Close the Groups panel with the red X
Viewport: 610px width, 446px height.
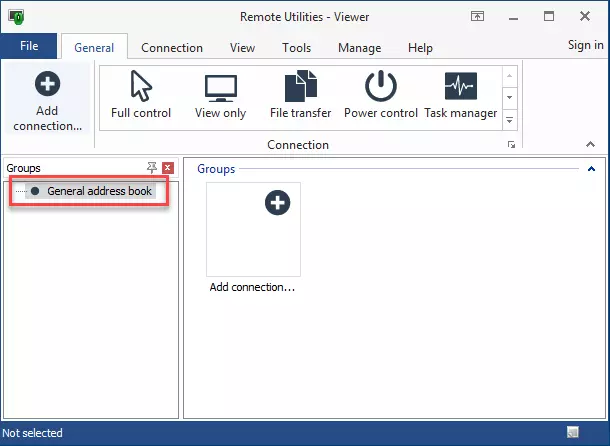click(x=168, y=168)
